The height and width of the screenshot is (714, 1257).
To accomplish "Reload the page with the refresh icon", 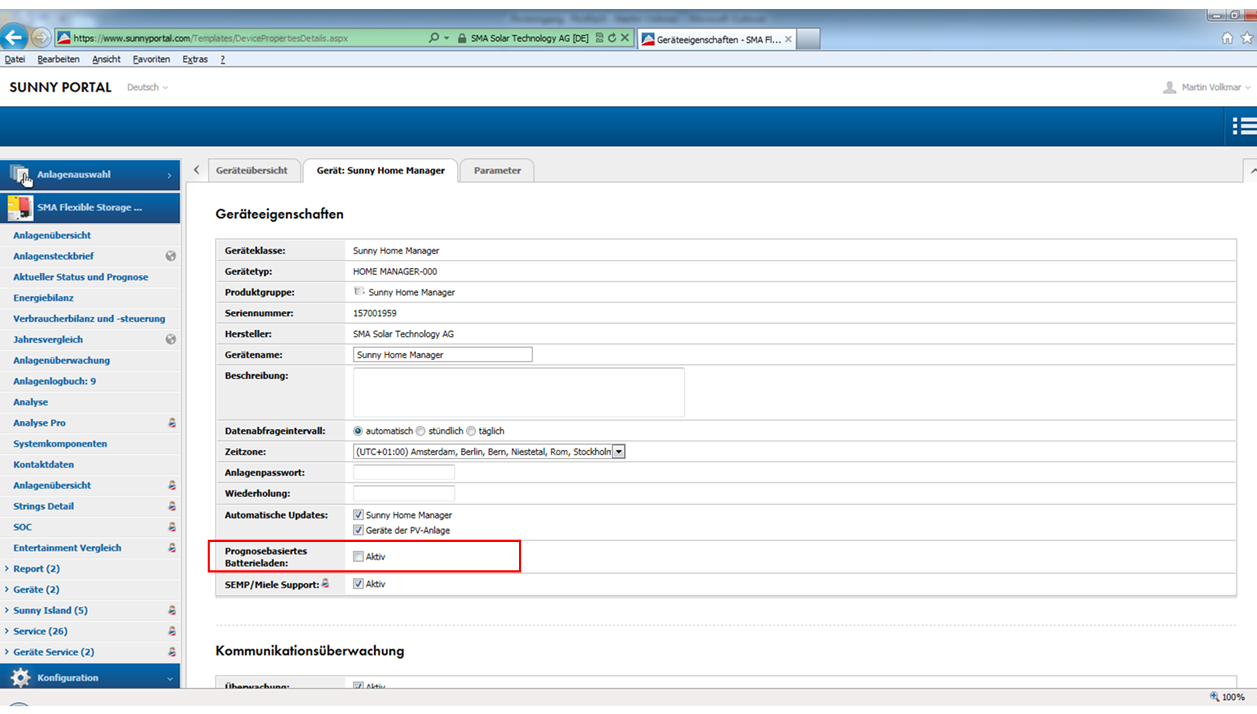I will pos(612,38).
